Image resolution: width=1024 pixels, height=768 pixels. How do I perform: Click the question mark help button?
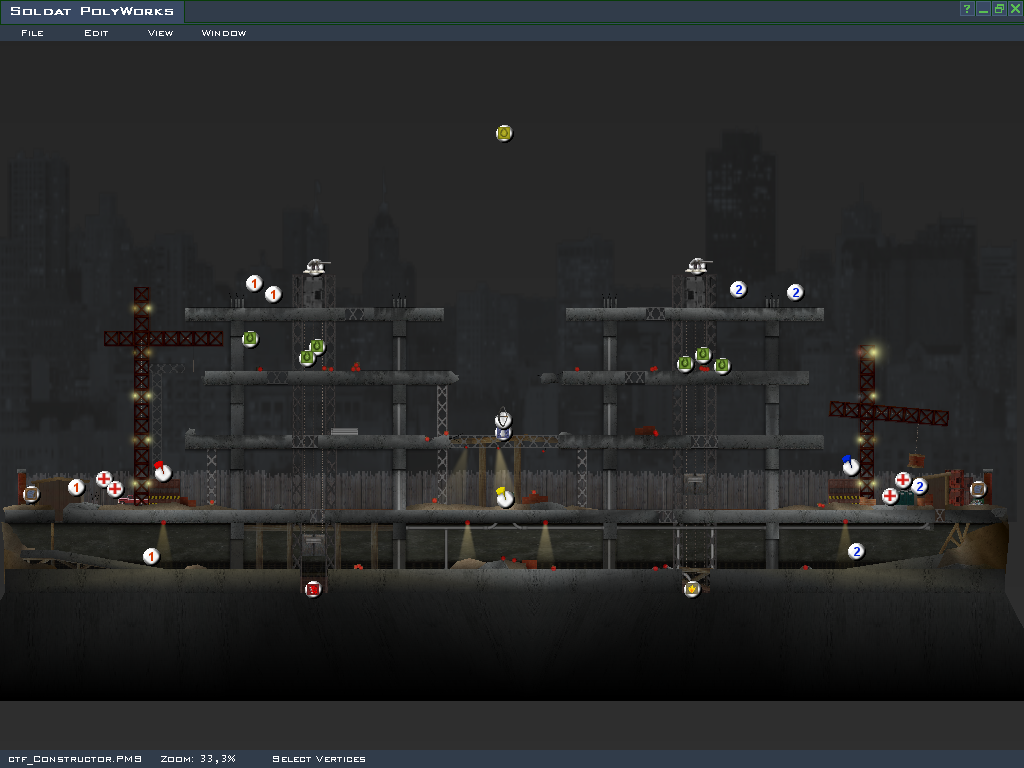click(967, 9)
